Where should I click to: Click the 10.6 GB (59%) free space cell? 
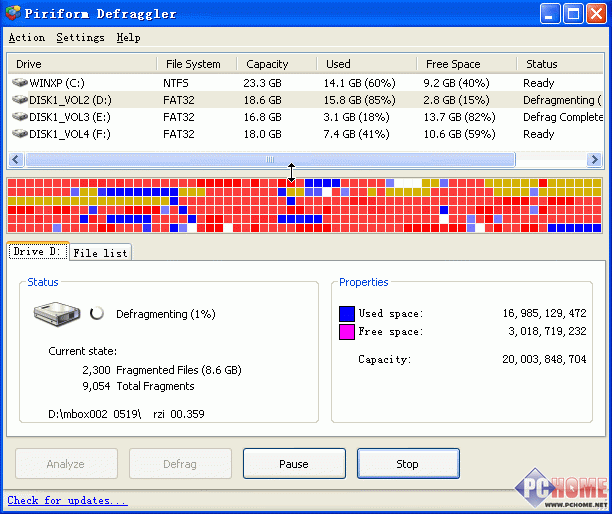(459, 135)
